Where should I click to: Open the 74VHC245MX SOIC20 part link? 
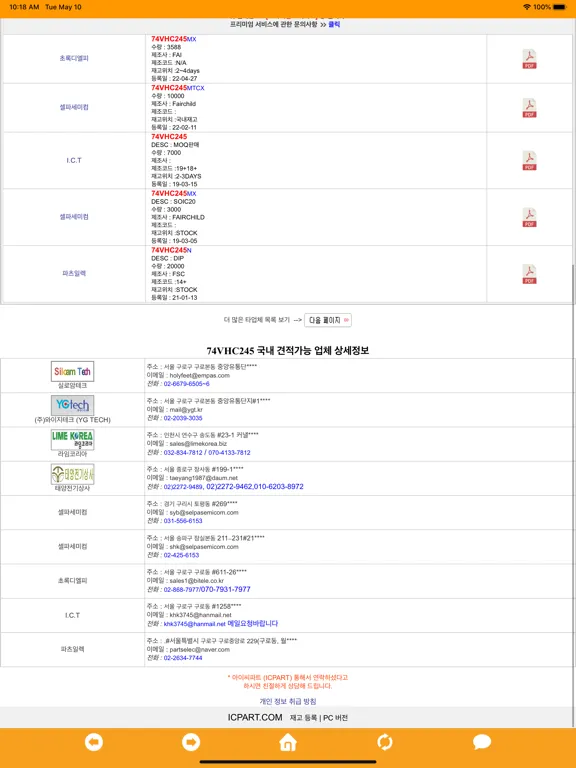click(173, 193)
